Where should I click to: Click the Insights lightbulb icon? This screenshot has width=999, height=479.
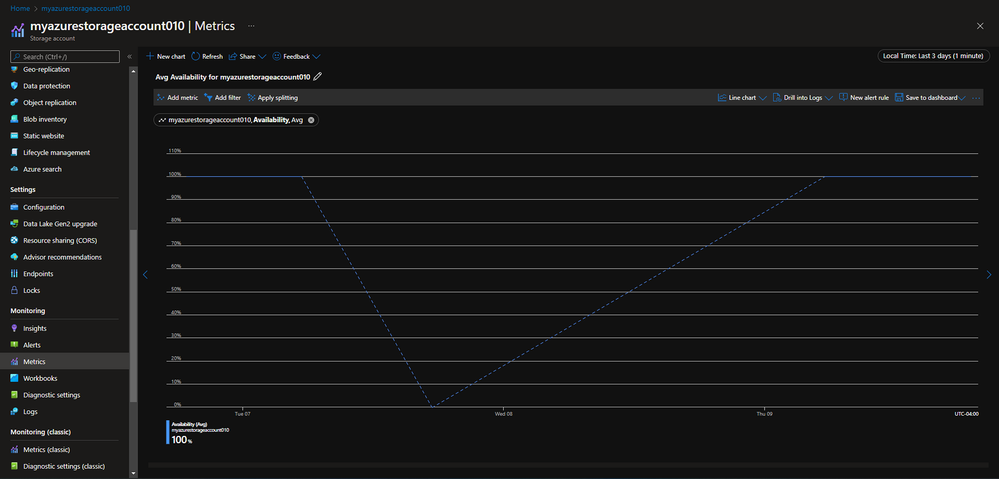pos(15,328)
